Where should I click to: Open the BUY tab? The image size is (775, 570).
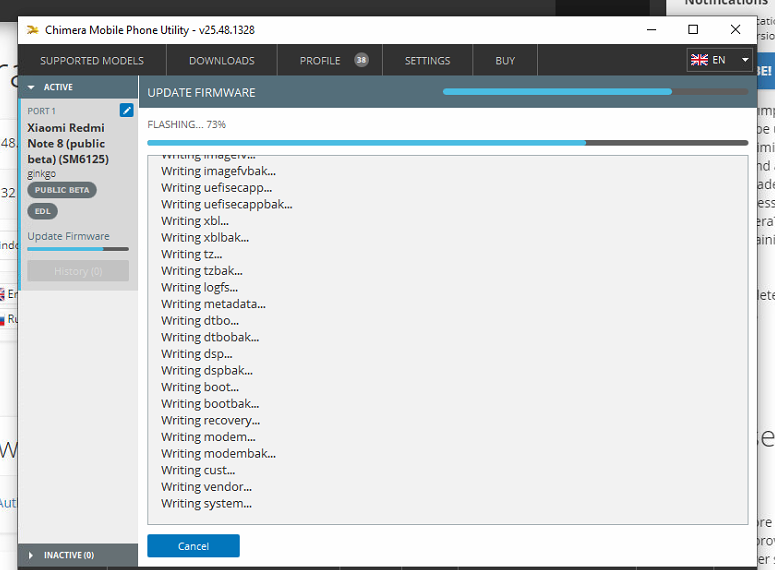pos(505,61)
